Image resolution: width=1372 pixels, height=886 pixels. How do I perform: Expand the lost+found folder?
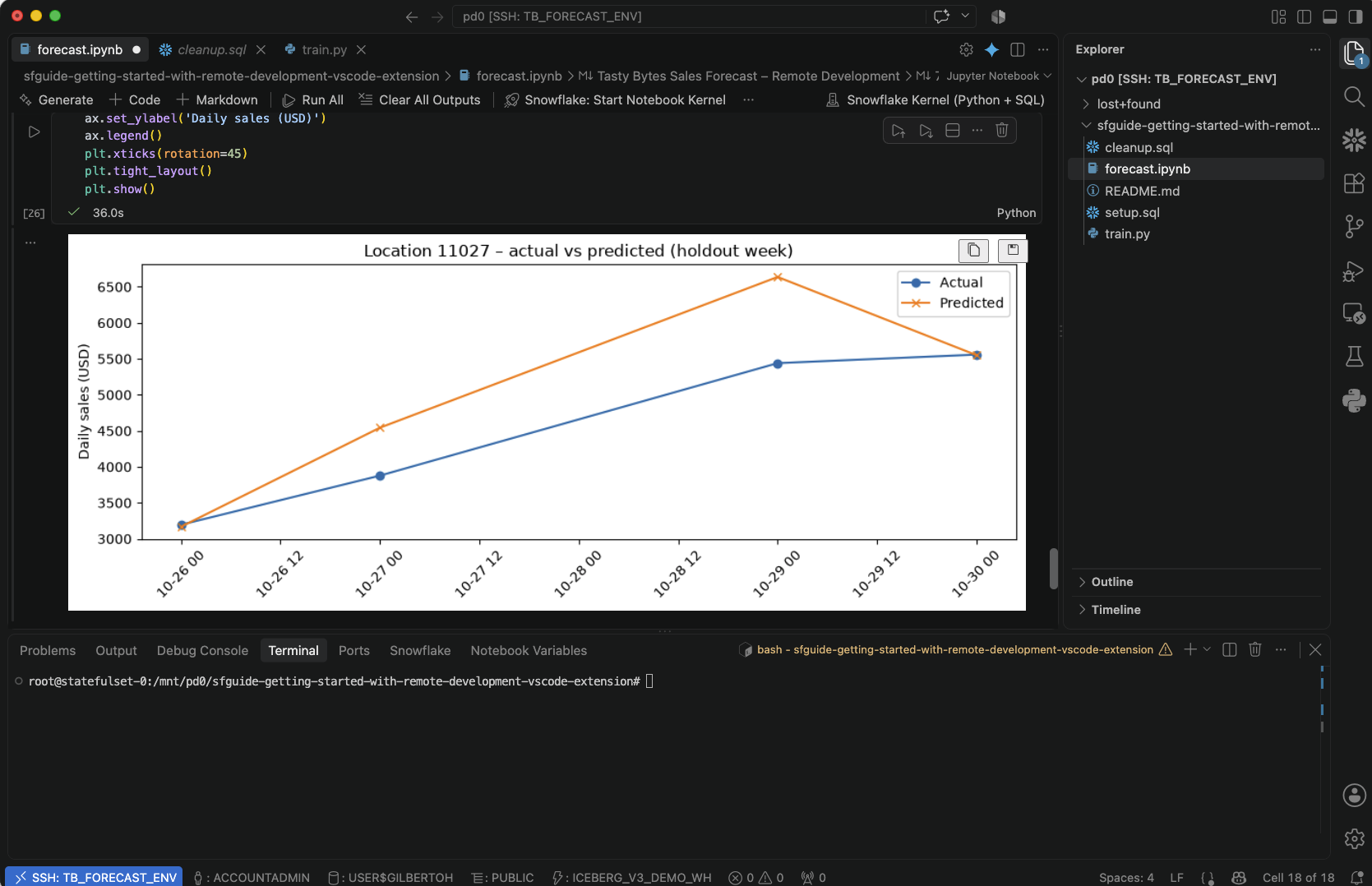1128,104
